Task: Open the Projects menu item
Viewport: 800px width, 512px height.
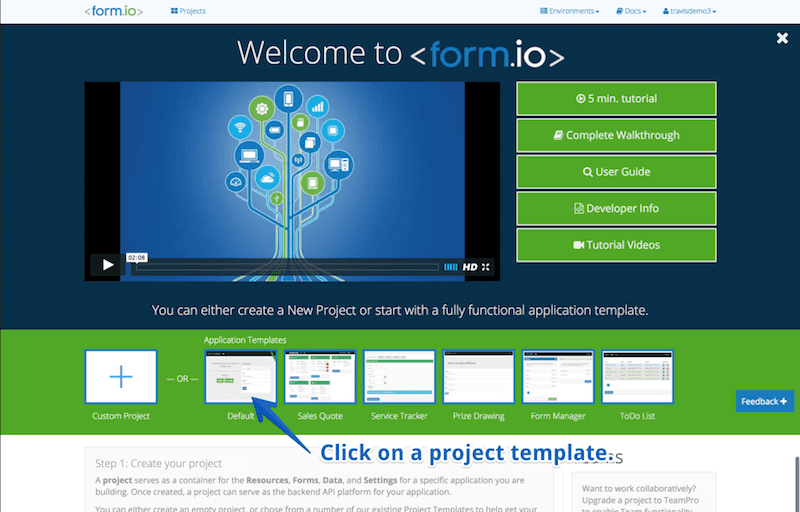Action: coord(188,11)
